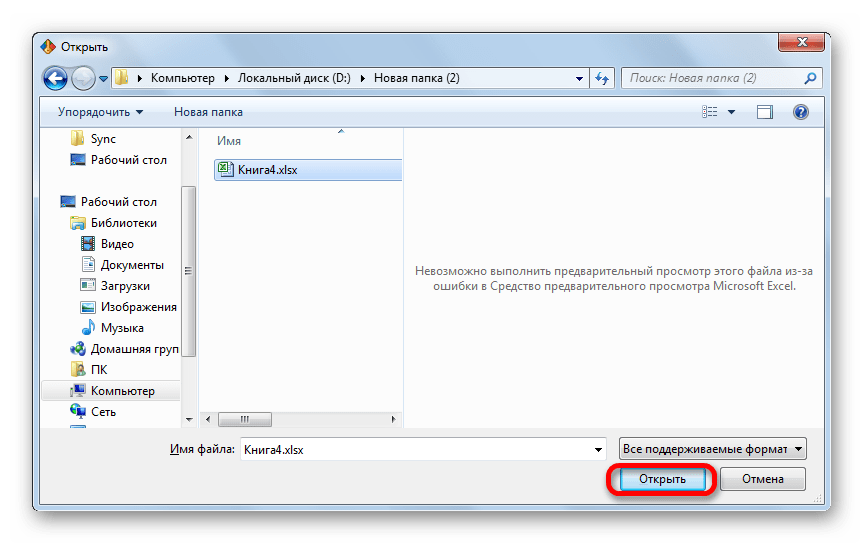
Task: Close the Открыть dialog
Action: [802, 42]
